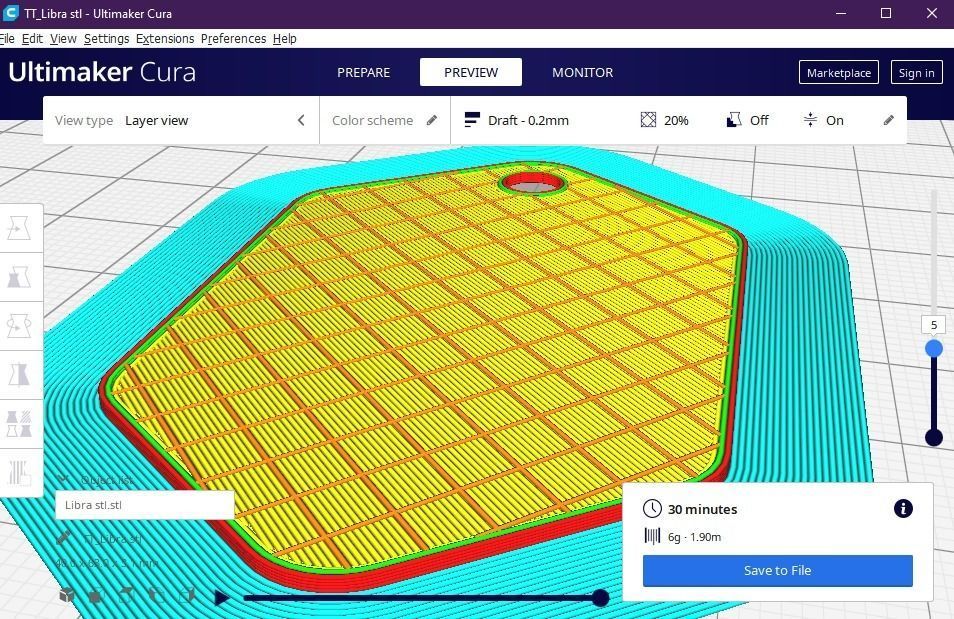Select the Move tool in left toolbar
This screenshot has height=619, width=954.
tap(19, 228)
